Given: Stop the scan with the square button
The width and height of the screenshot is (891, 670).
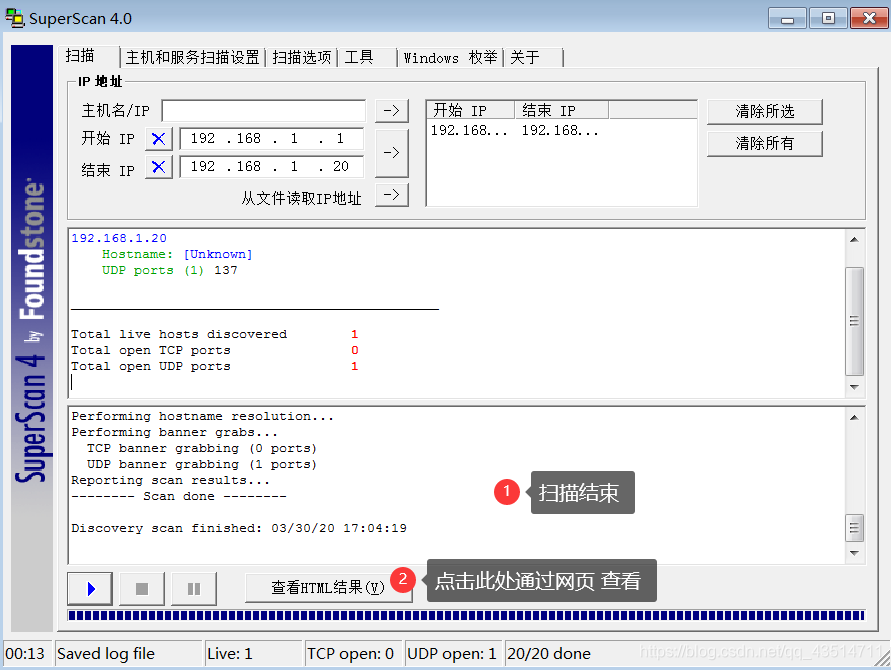Looking at the screenshot, I should coord(141,589).
